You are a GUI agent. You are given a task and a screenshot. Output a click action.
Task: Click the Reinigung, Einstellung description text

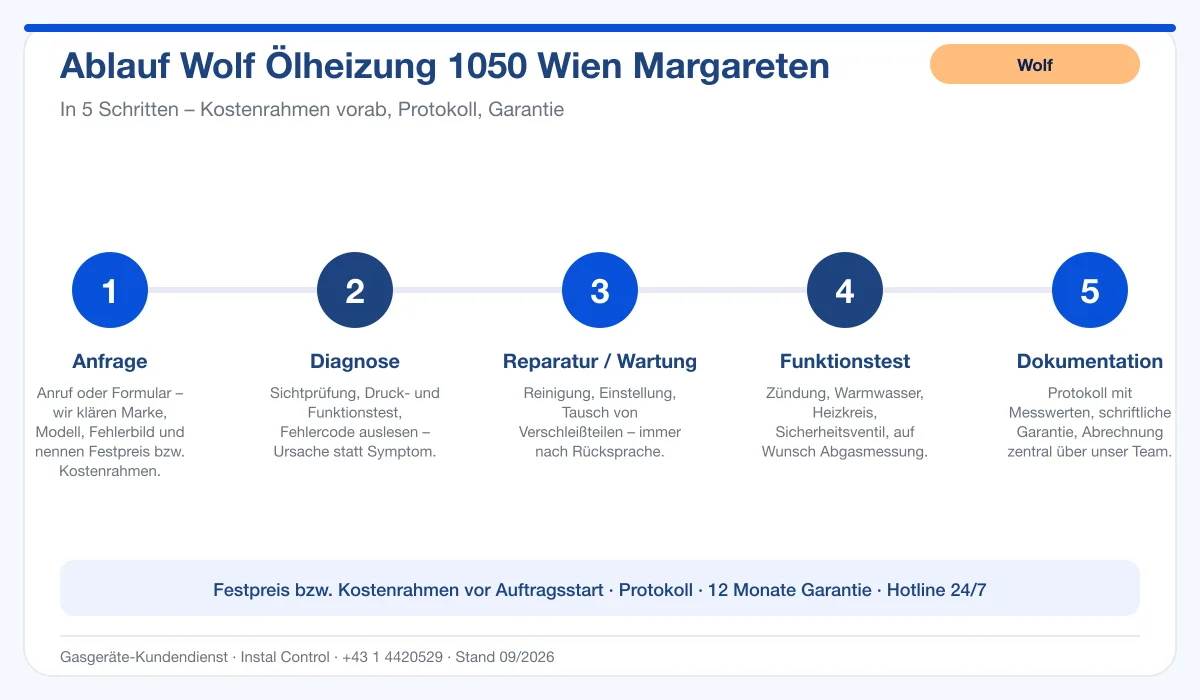pos(600,422)
